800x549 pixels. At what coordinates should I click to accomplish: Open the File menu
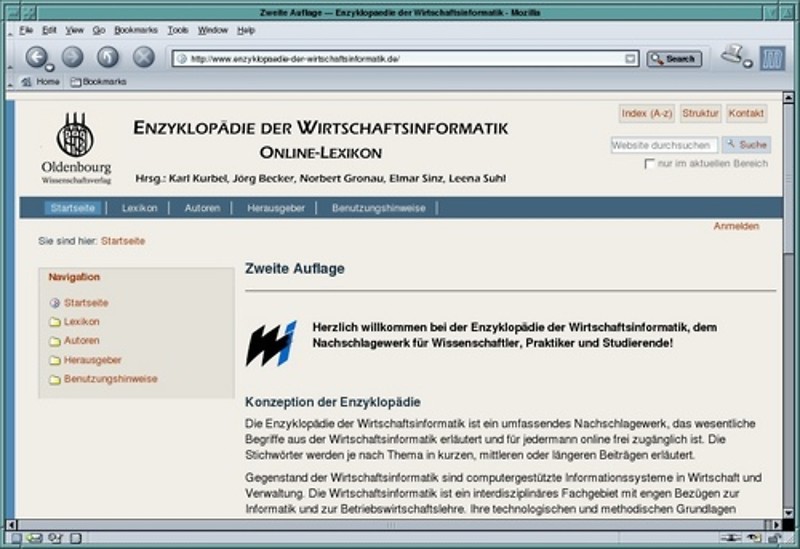[26, 30]
